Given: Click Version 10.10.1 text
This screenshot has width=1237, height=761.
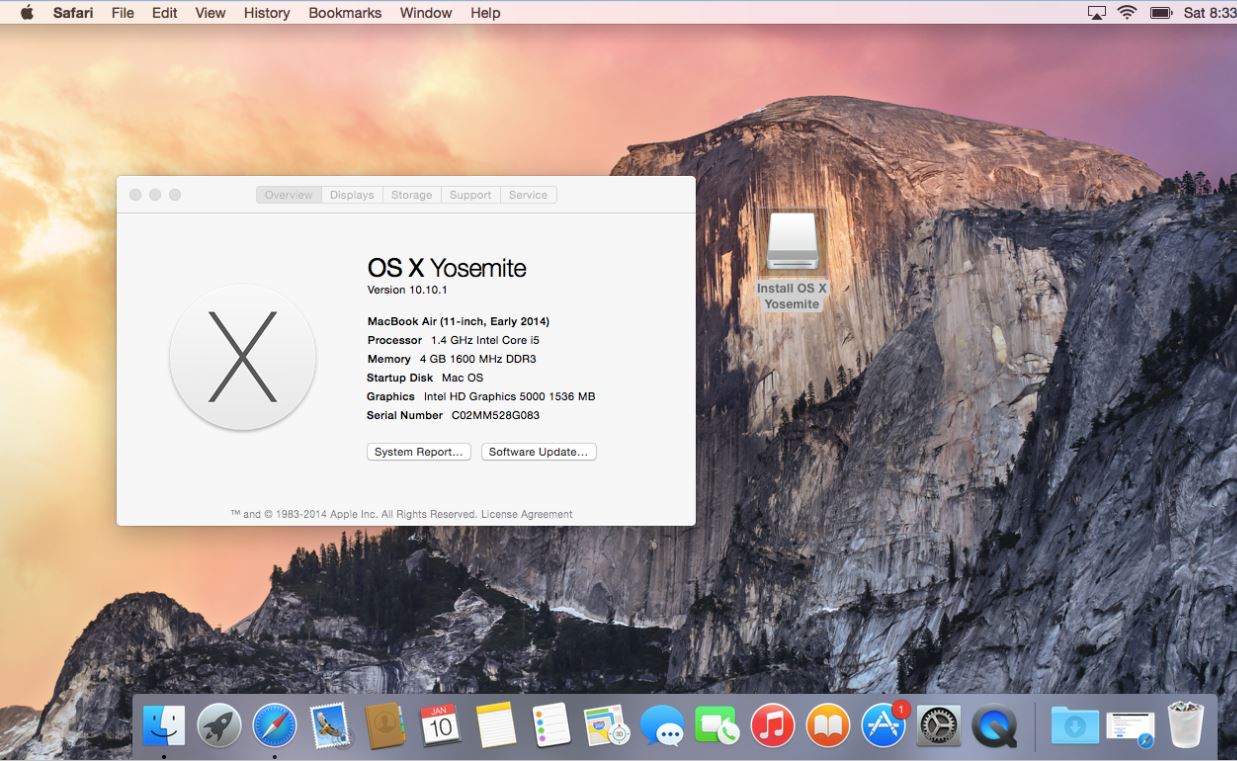Looking at the screenshot, I should 407,290.
